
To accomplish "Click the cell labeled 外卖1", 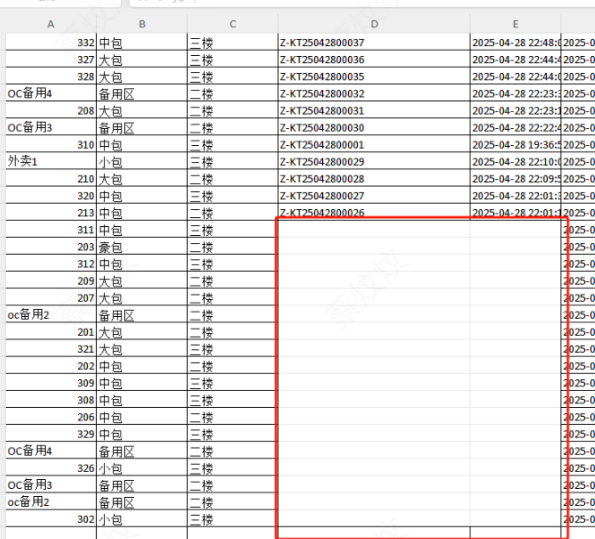I will pos(51,162).
